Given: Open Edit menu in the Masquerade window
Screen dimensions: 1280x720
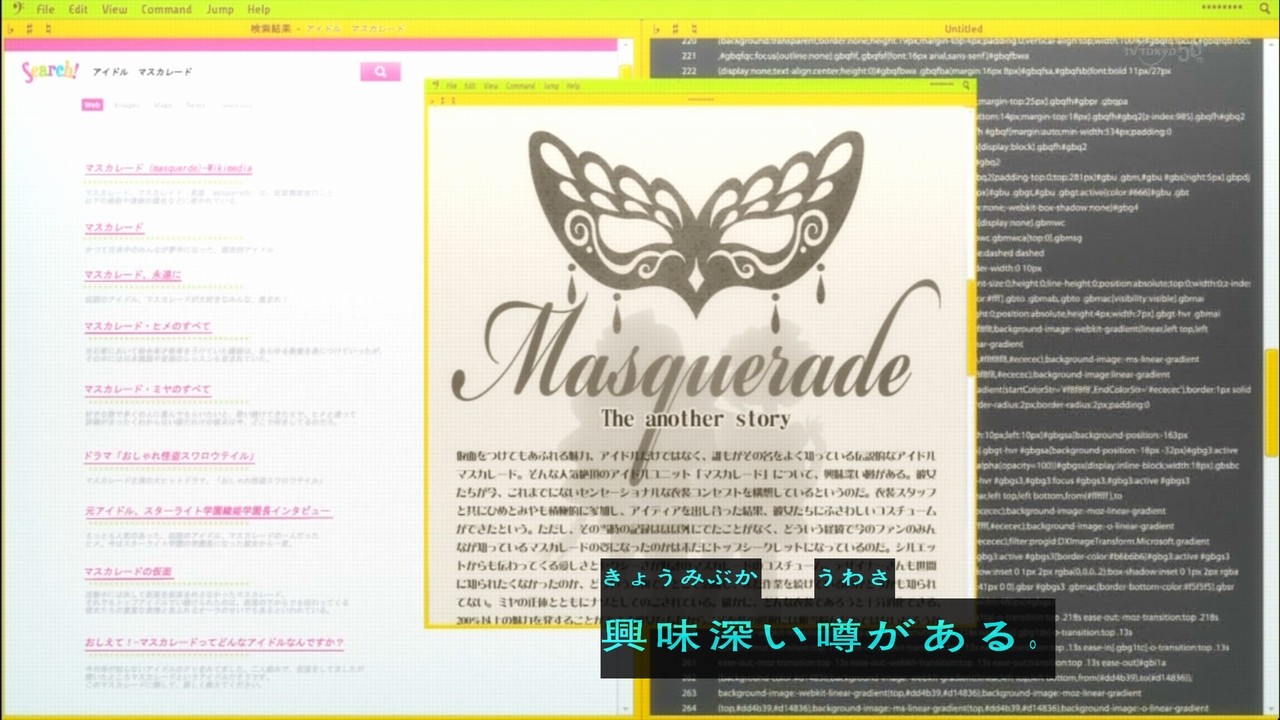Looking at the screenshot, I should pyautogui.click(x=470, y=86).
